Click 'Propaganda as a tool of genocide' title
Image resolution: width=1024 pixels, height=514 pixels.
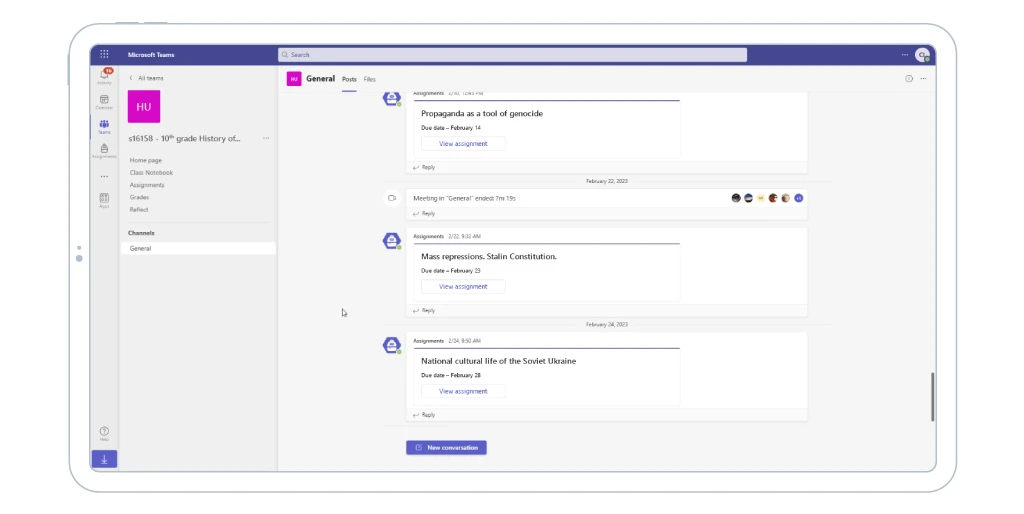point(482,114)
